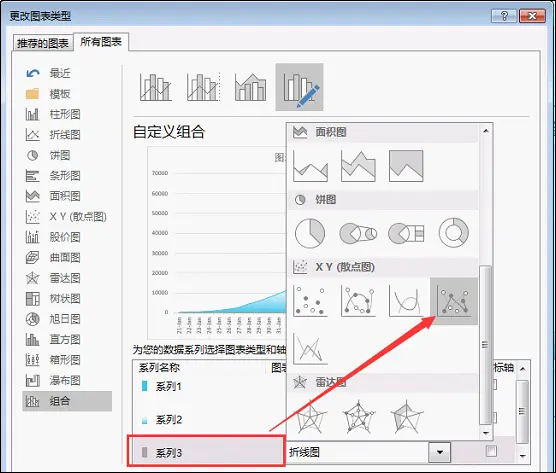Choose clustered column-line on secondary axis icon
The width and height of the screenshot is (556, 473).
(204, 87)
